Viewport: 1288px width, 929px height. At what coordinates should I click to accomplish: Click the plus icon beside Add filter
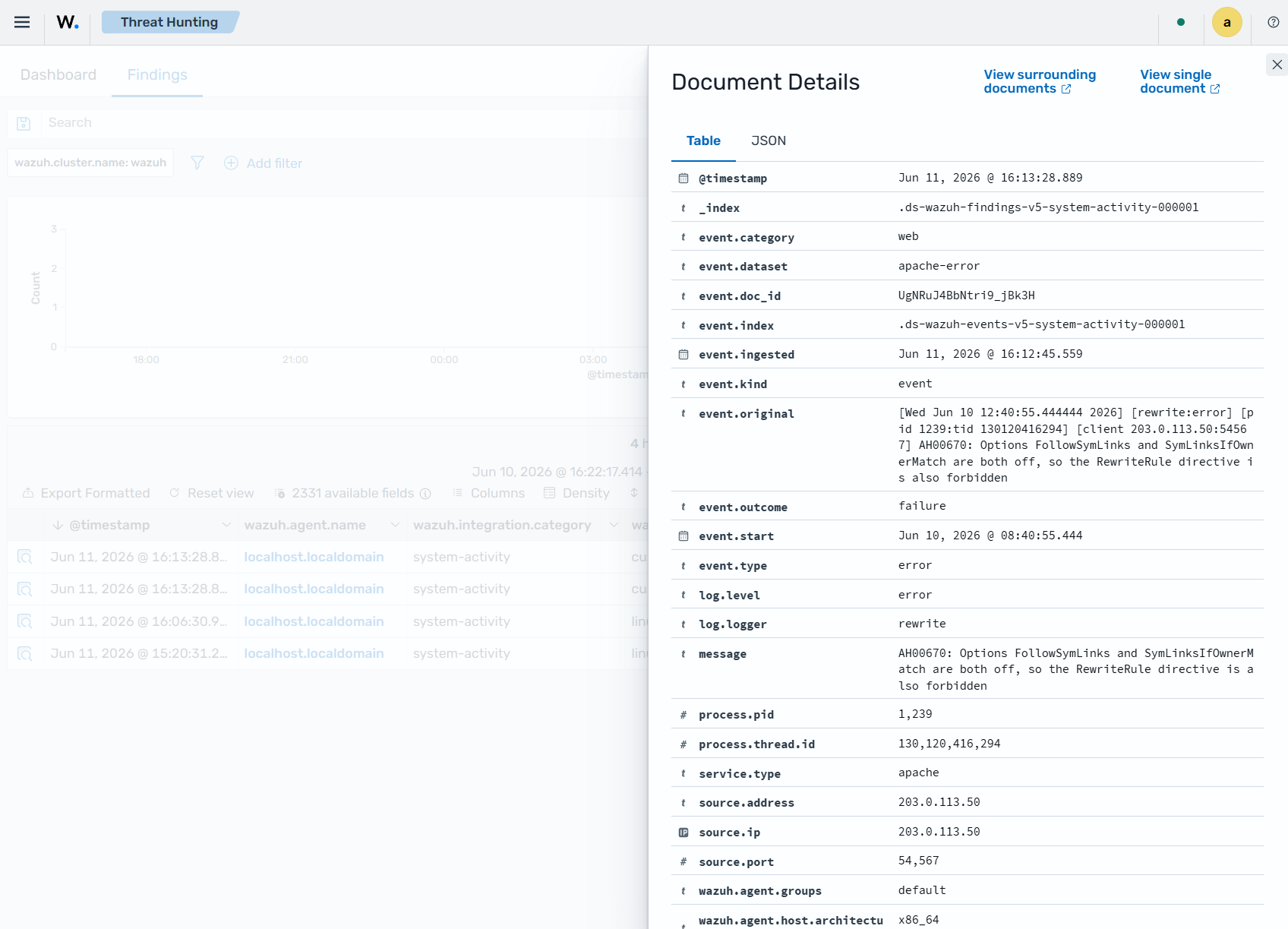(231, 163)
